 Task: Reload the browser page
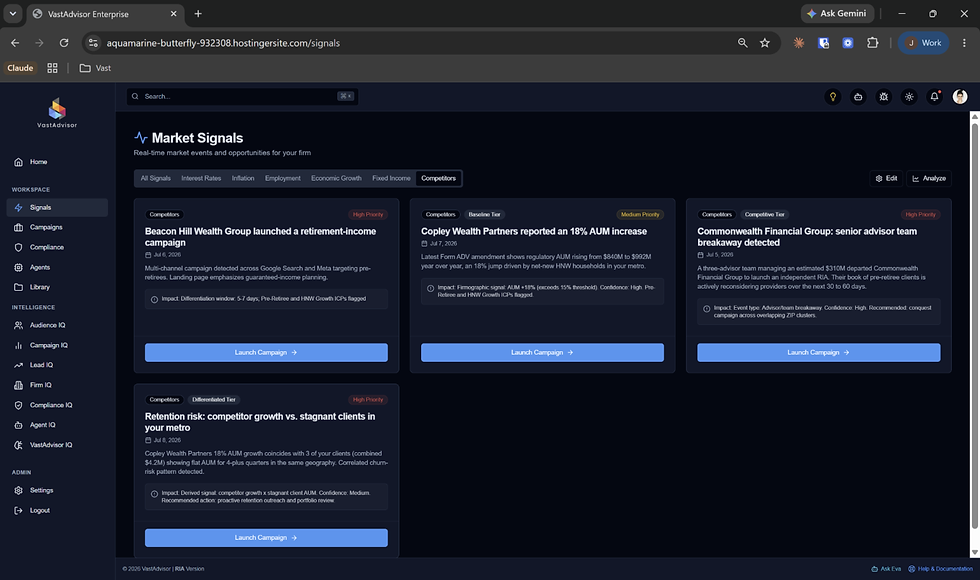tap(64, 42)
